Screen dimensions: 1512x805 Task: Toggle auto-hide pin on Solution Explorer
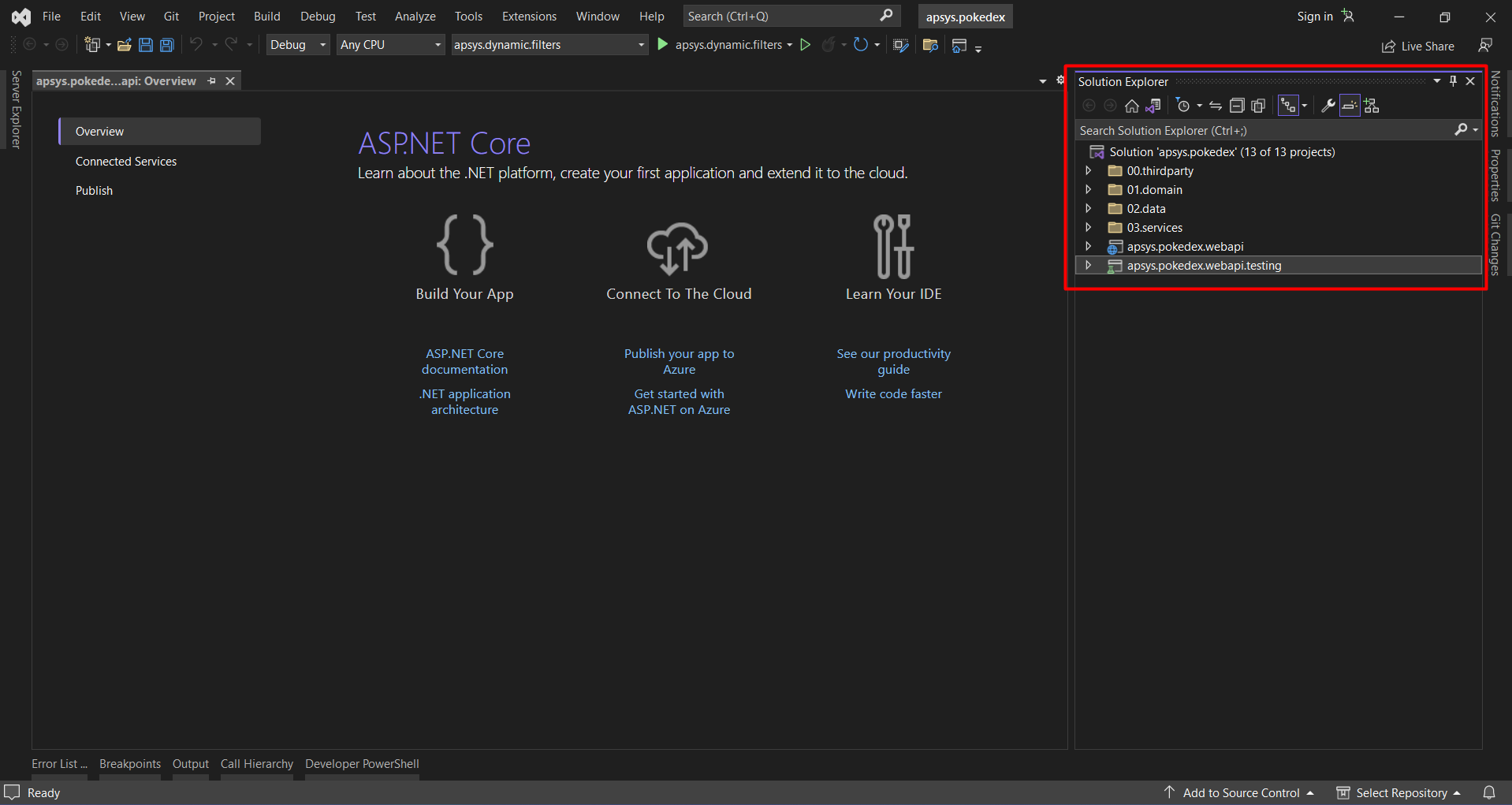(x=1453, y=81)
